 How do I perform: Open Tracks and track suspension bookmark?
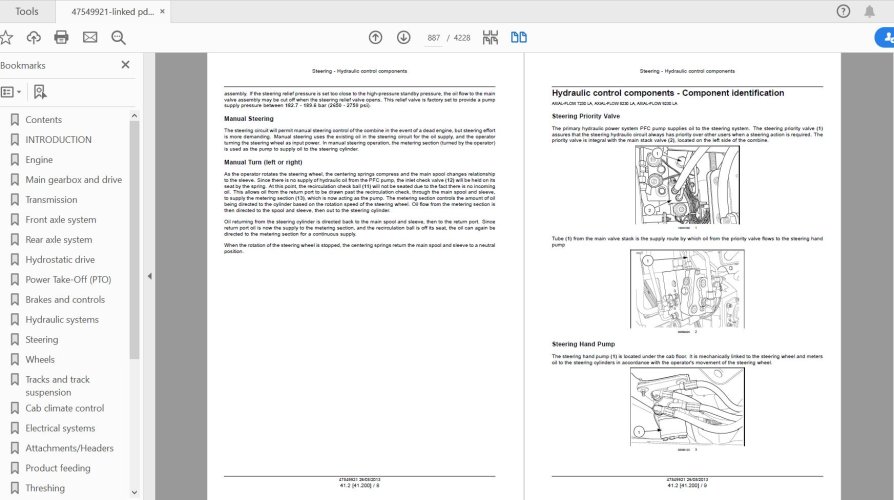click(58, 386)
